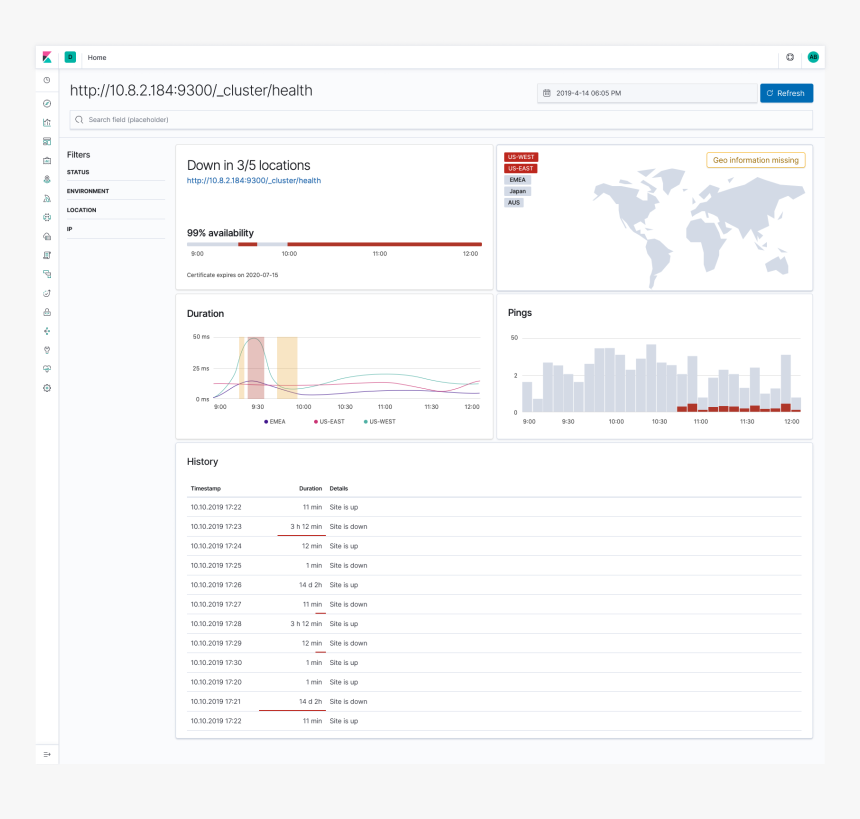This screenshot has width=860, height=819.
Task: Click the circular checkmark sidebar icon
Action: 47,293
